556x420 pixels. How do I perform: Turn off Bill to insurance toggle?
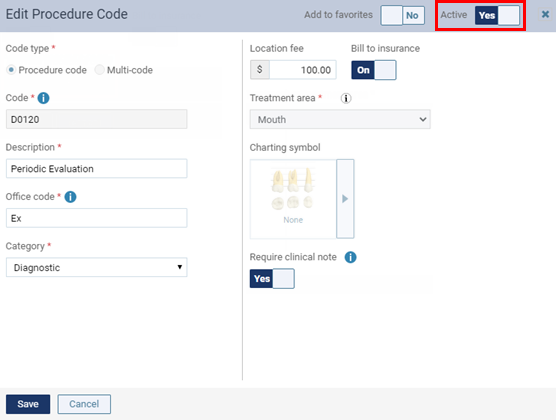pos(374,70)
